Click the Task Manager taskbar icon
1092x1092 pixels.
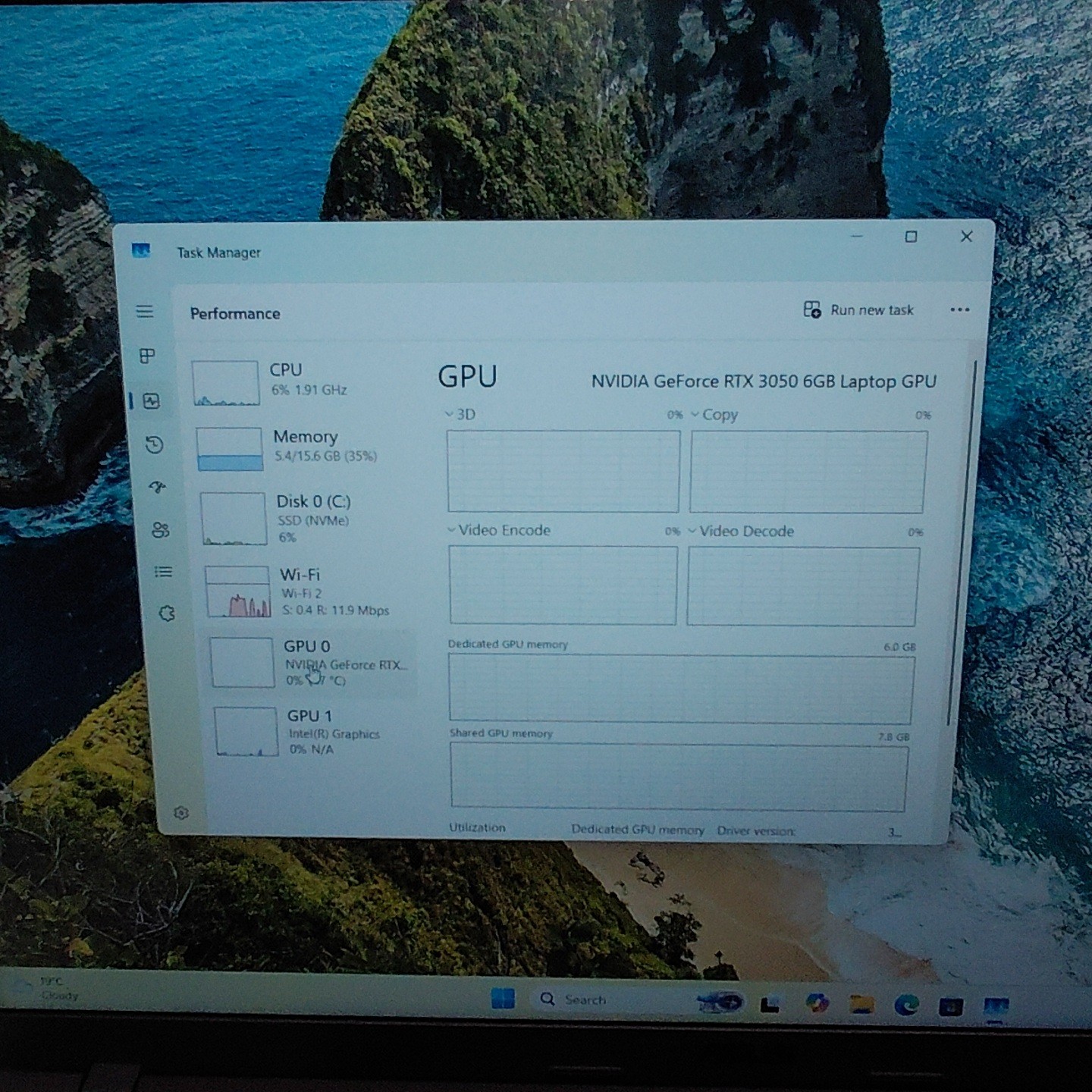coord(996,1008)
